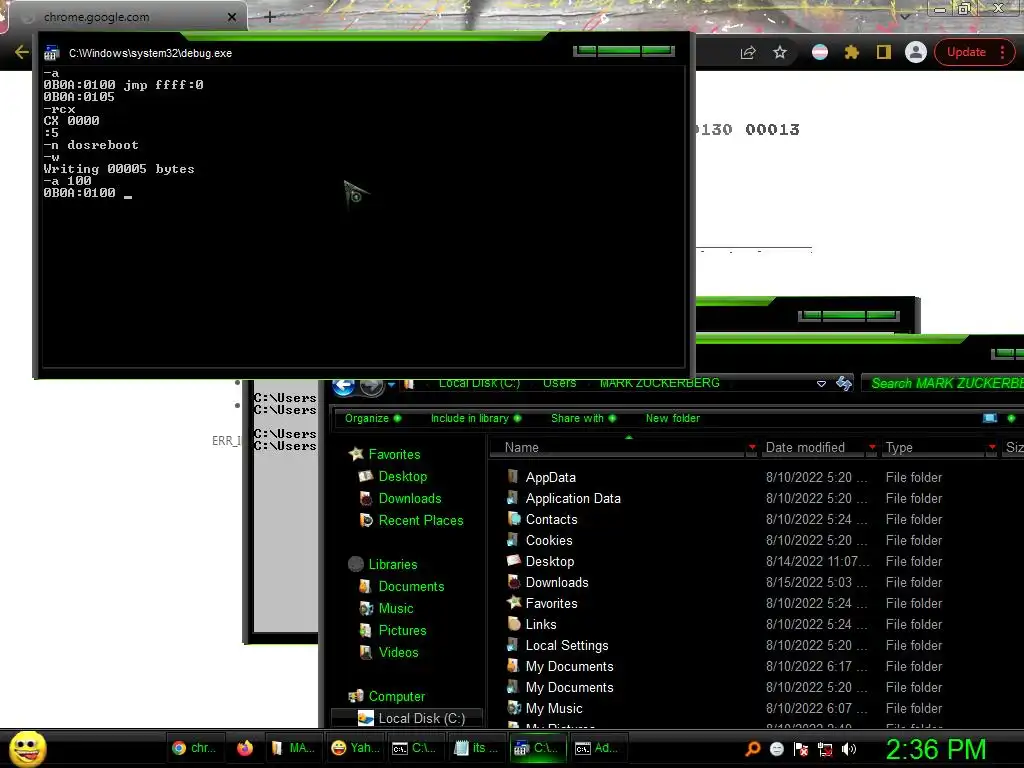
Task: Open the Name column filter arrow
Action: 752,447
